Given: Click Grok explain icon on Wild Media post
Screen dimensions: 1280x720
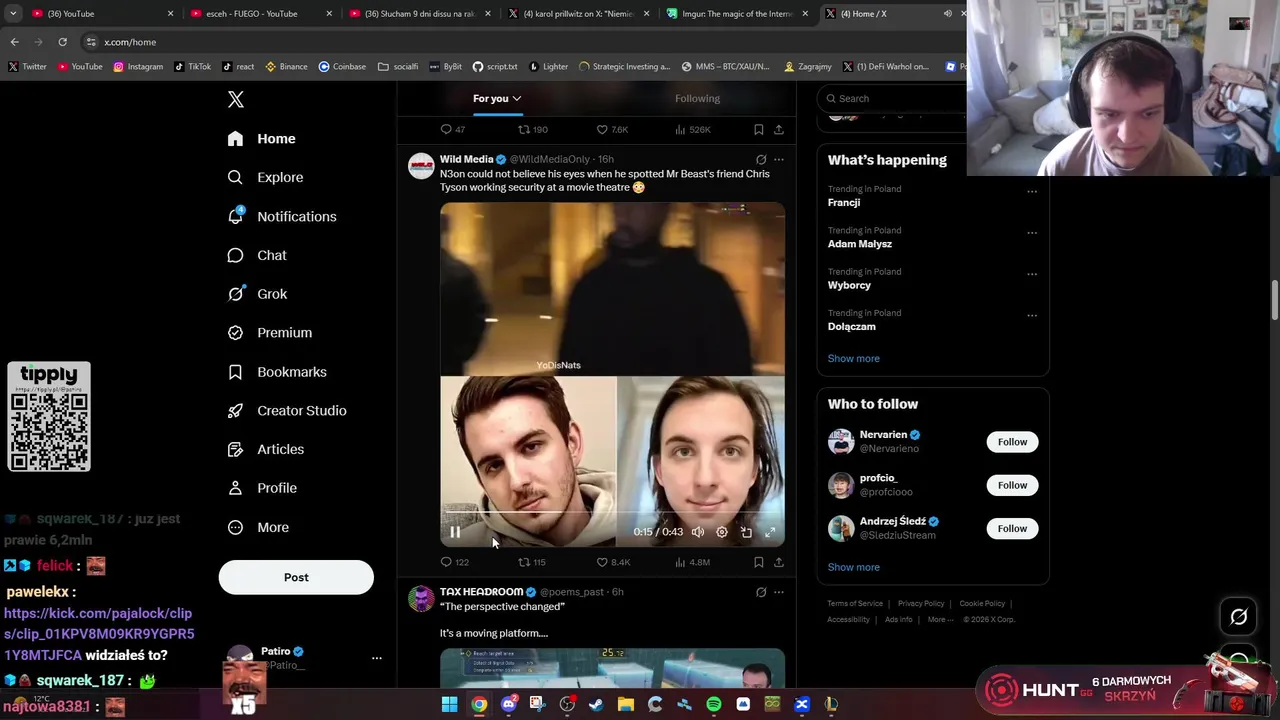Looking at the screenshot, I should [761, 159].
